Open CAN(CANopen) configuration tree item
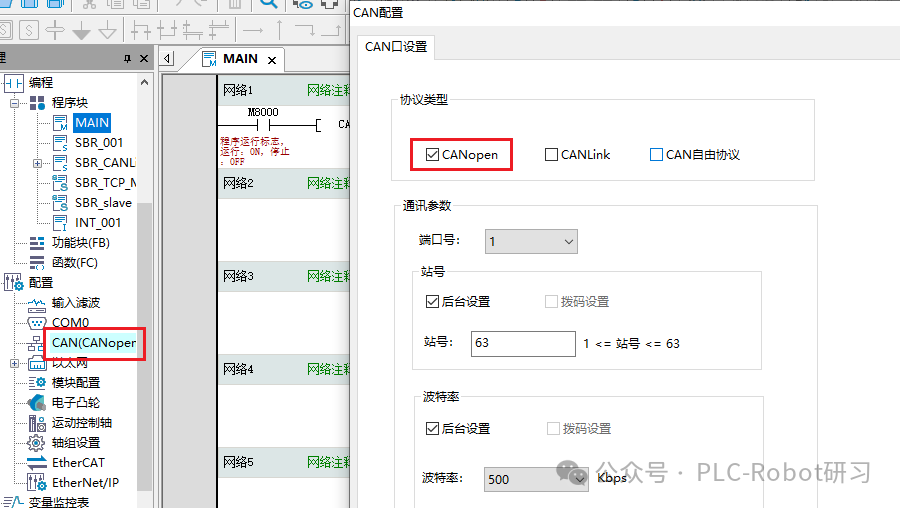Screen dimensions: 900x508 pyautogui.click(x=94, y=343)
